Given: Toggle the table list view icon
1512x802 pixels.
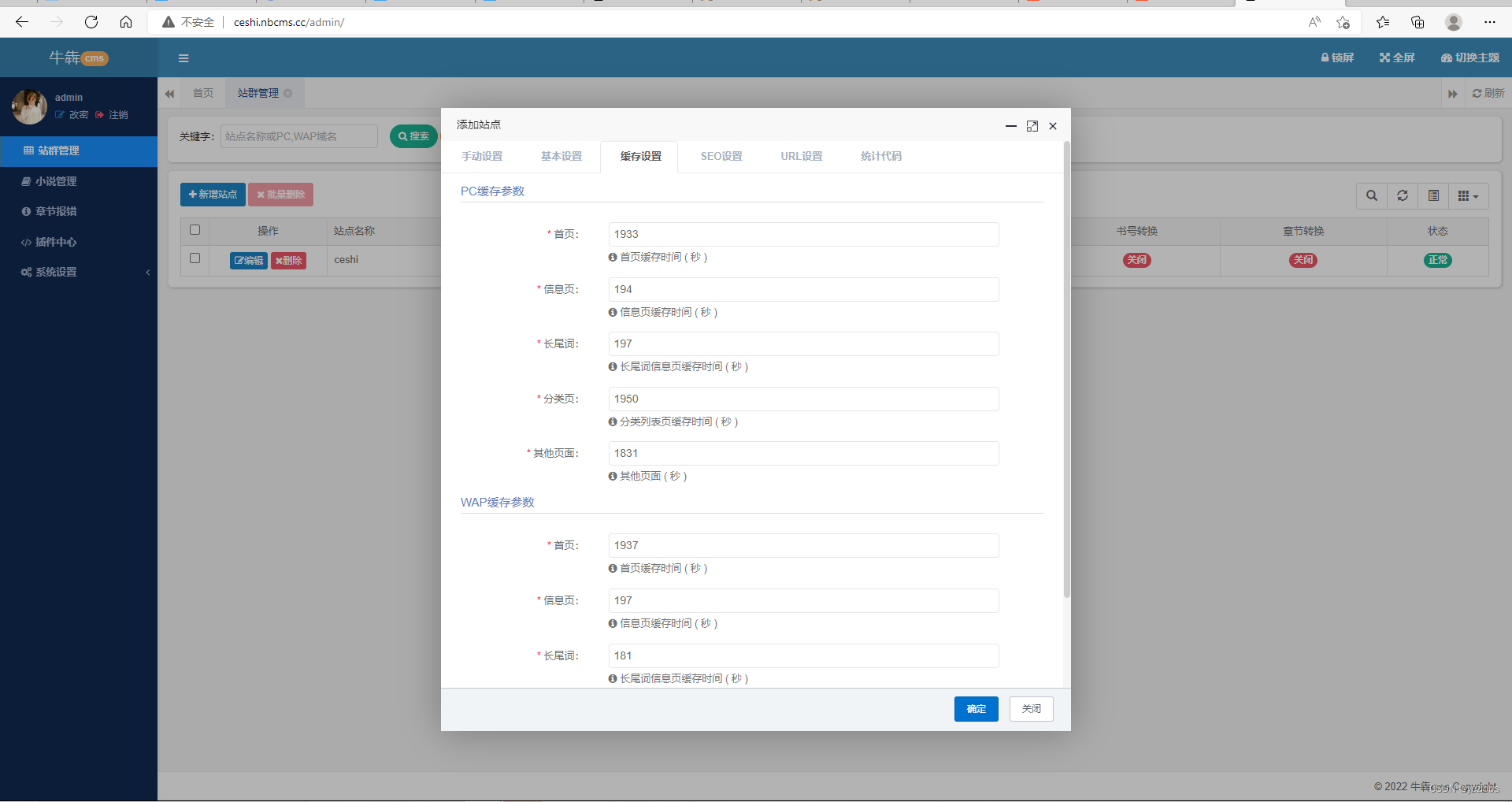Looking at the screenshot, I should pyautogui.click(x=1433, y=196).
